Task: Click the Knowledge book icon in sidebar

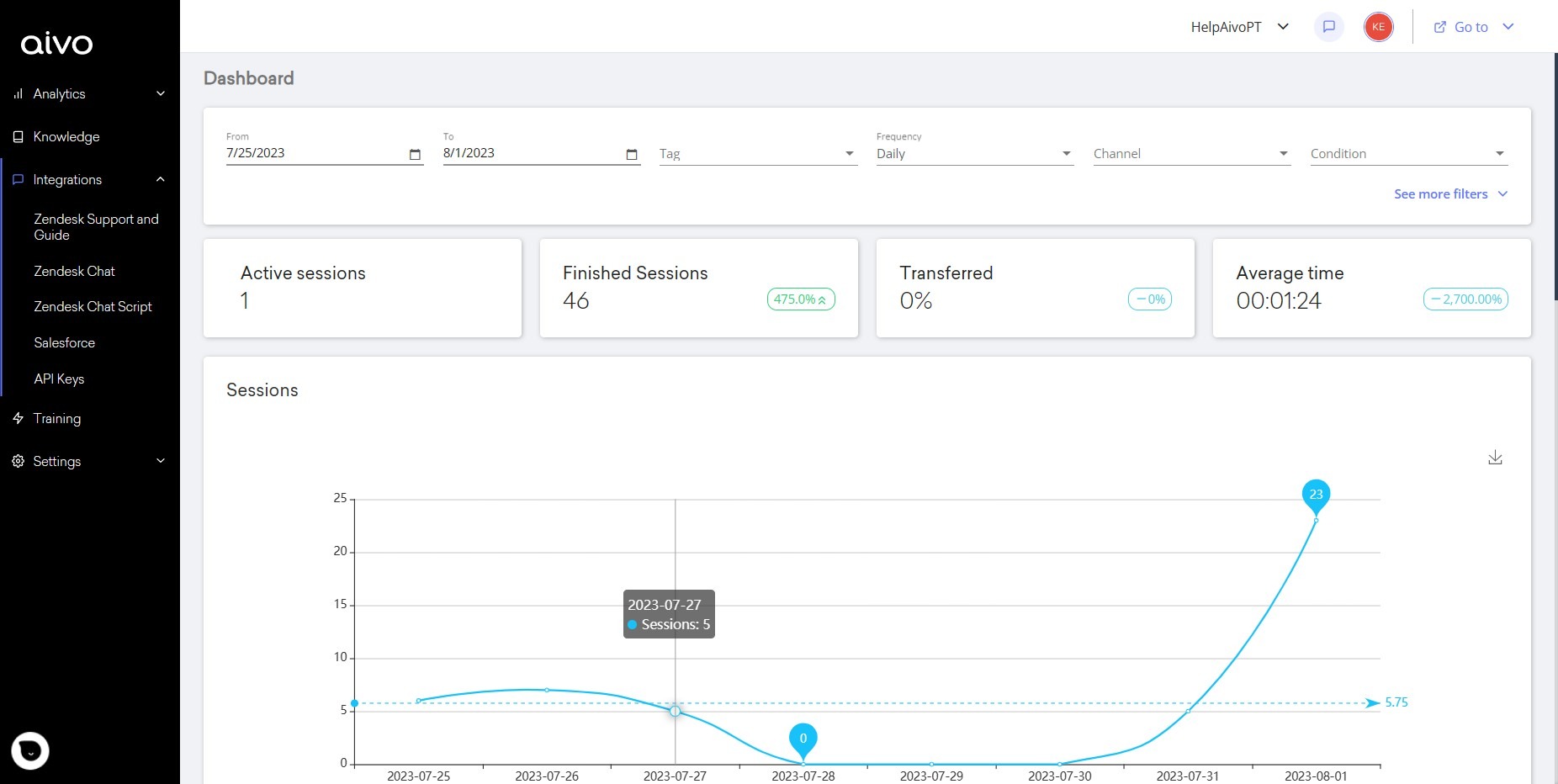Action: (18, 136)
